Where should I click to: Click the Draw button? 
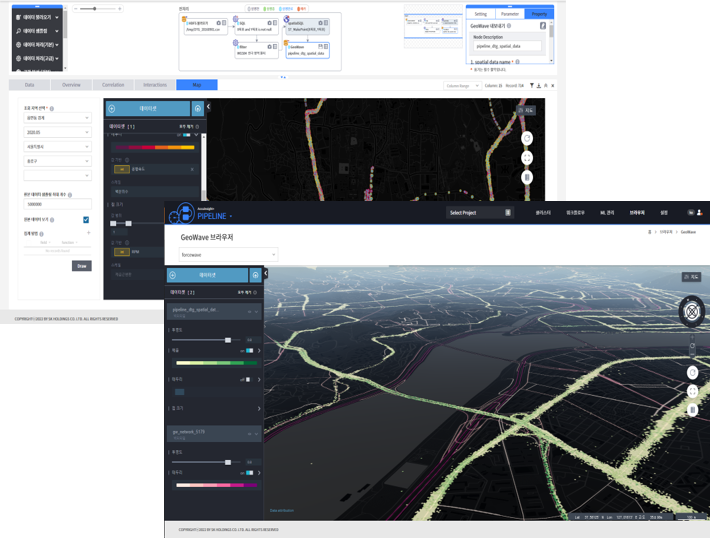coord(82,266)
